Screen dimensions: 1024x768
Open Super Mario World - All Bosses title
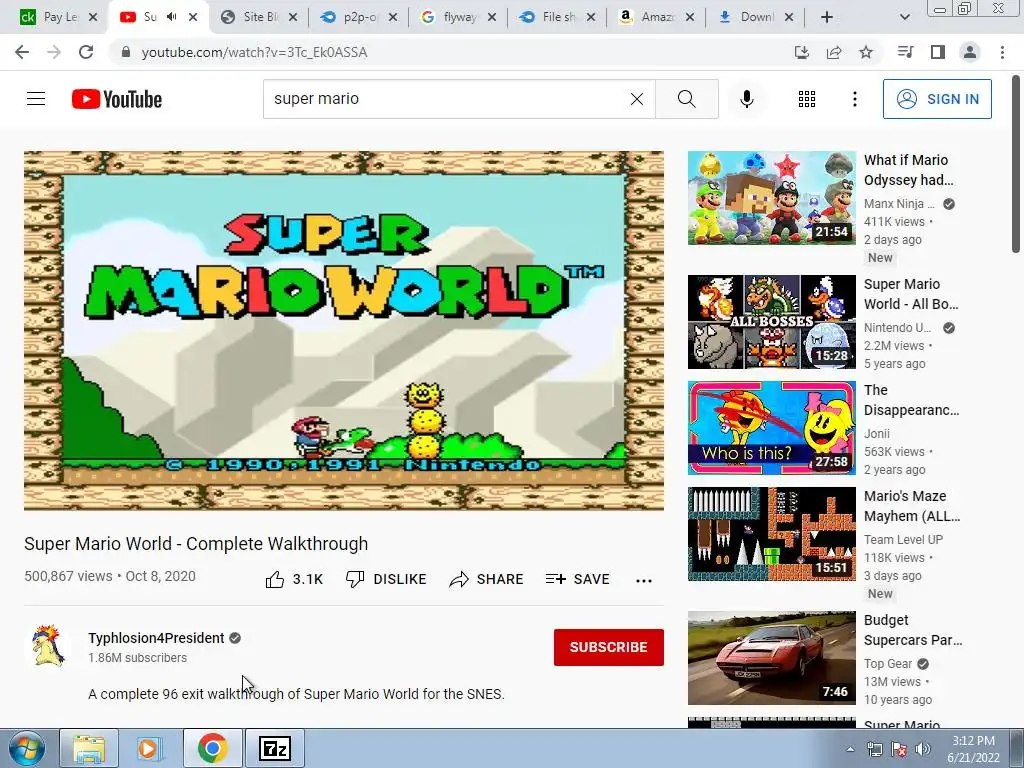[911, 294]
